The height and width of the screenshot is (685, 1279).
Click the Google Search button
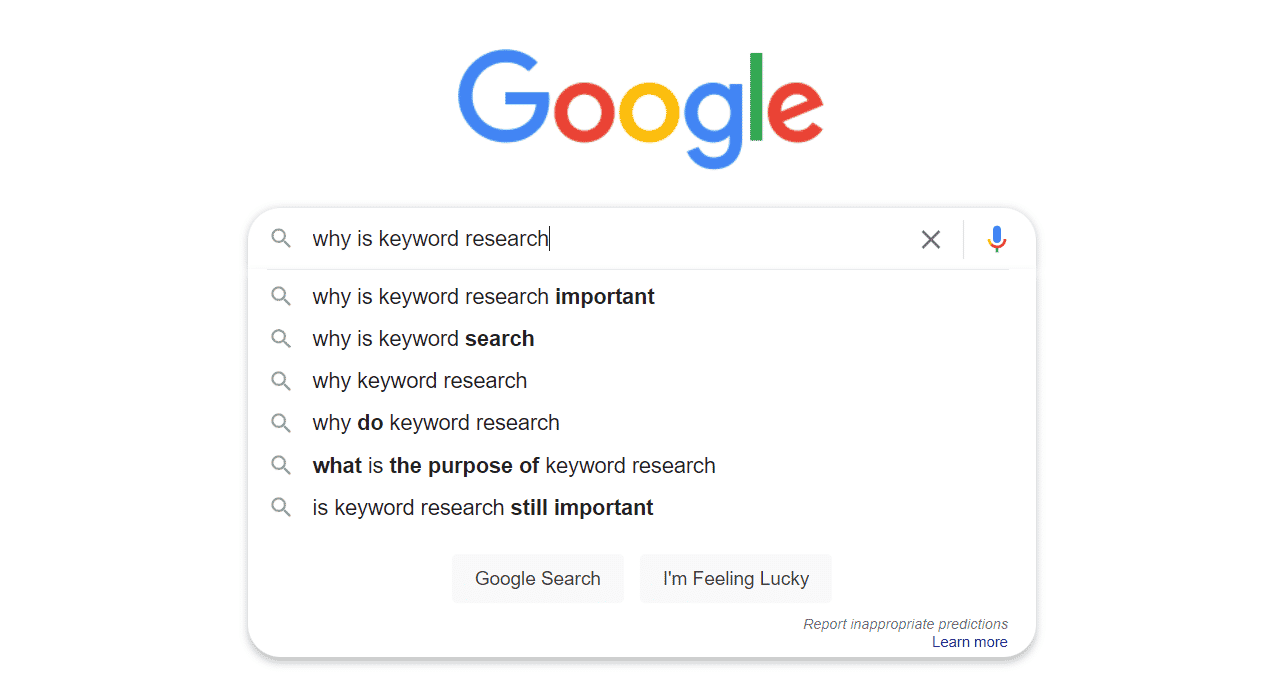coord(538,579)
